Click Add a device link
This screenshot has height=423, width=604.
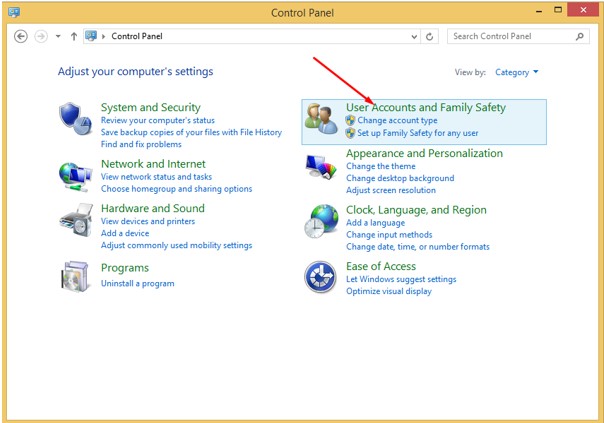pos(125,233)
